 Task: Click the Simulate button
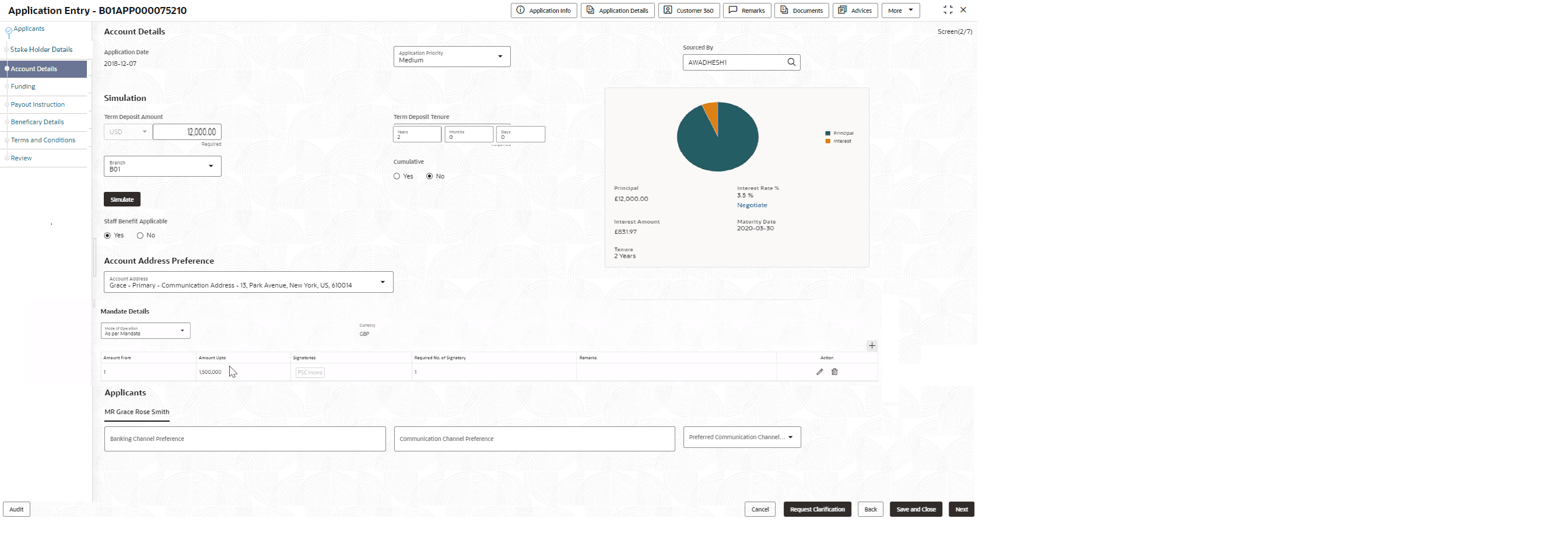[x=122, y=200]
